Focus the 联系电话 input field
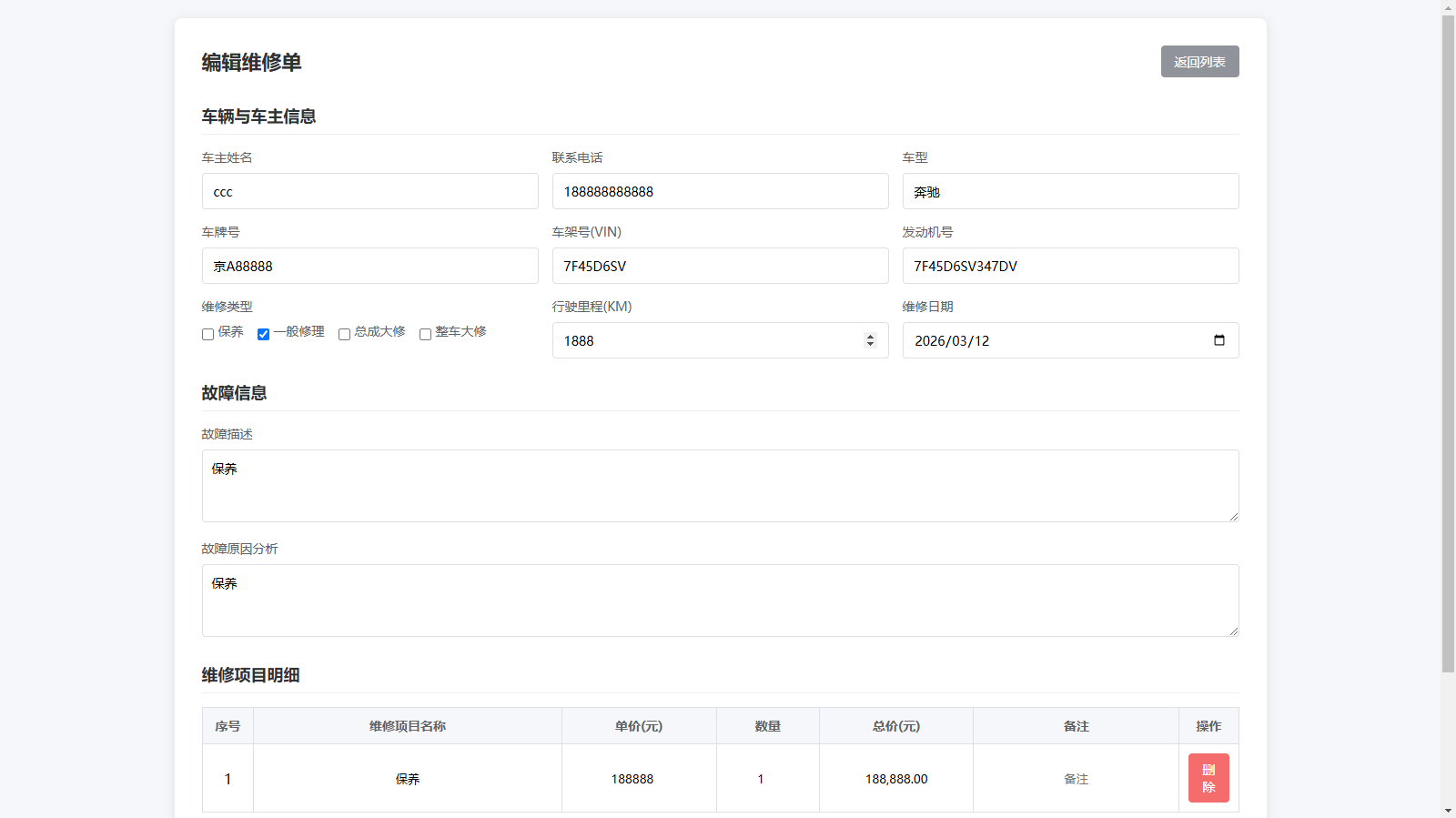The height and width of the screenshot is (818, 1456). (720, 192)
